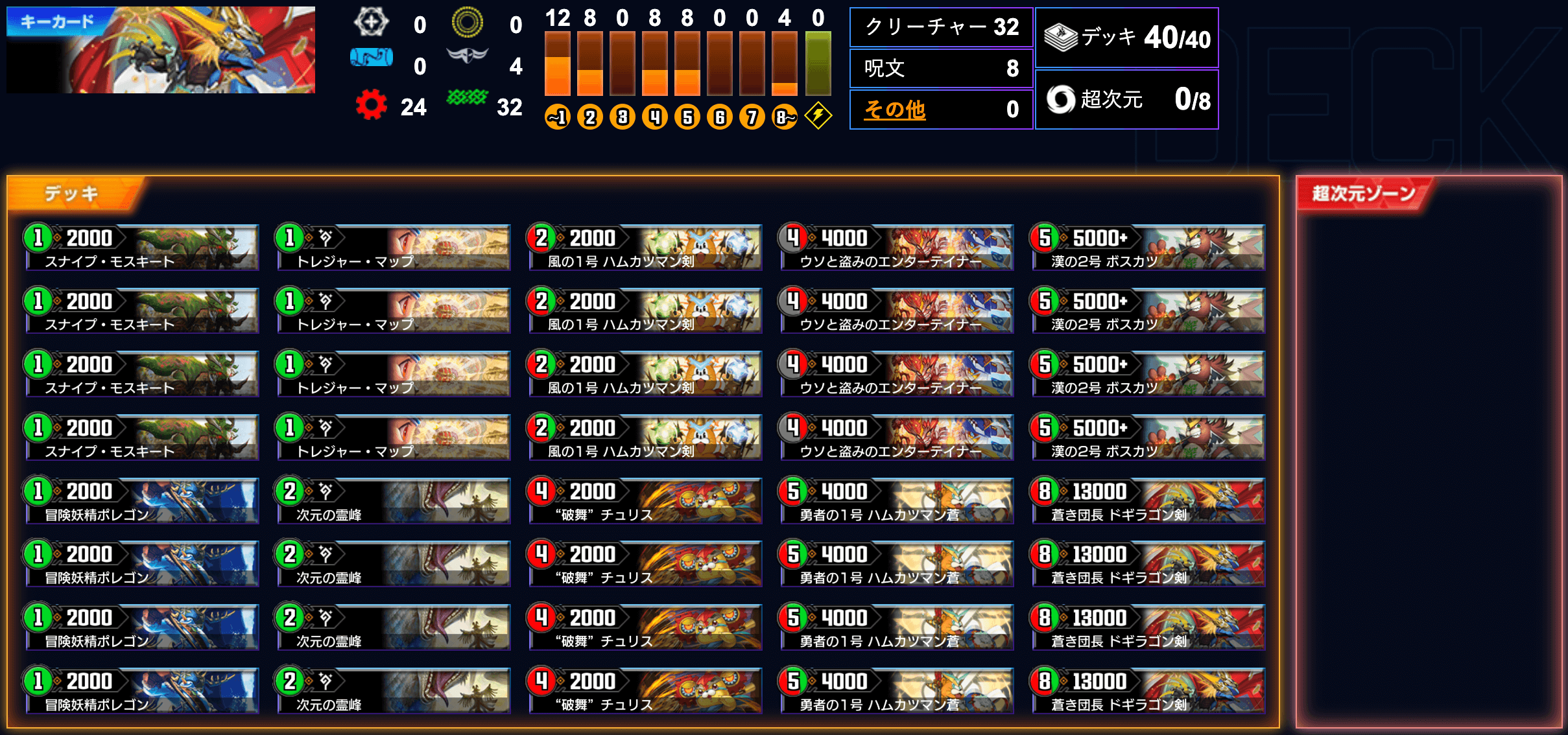The height and width of the screenshot is (735, 1568).
Task: Select the 超次元ゾーン tab header
Action: click(1363, 193)
